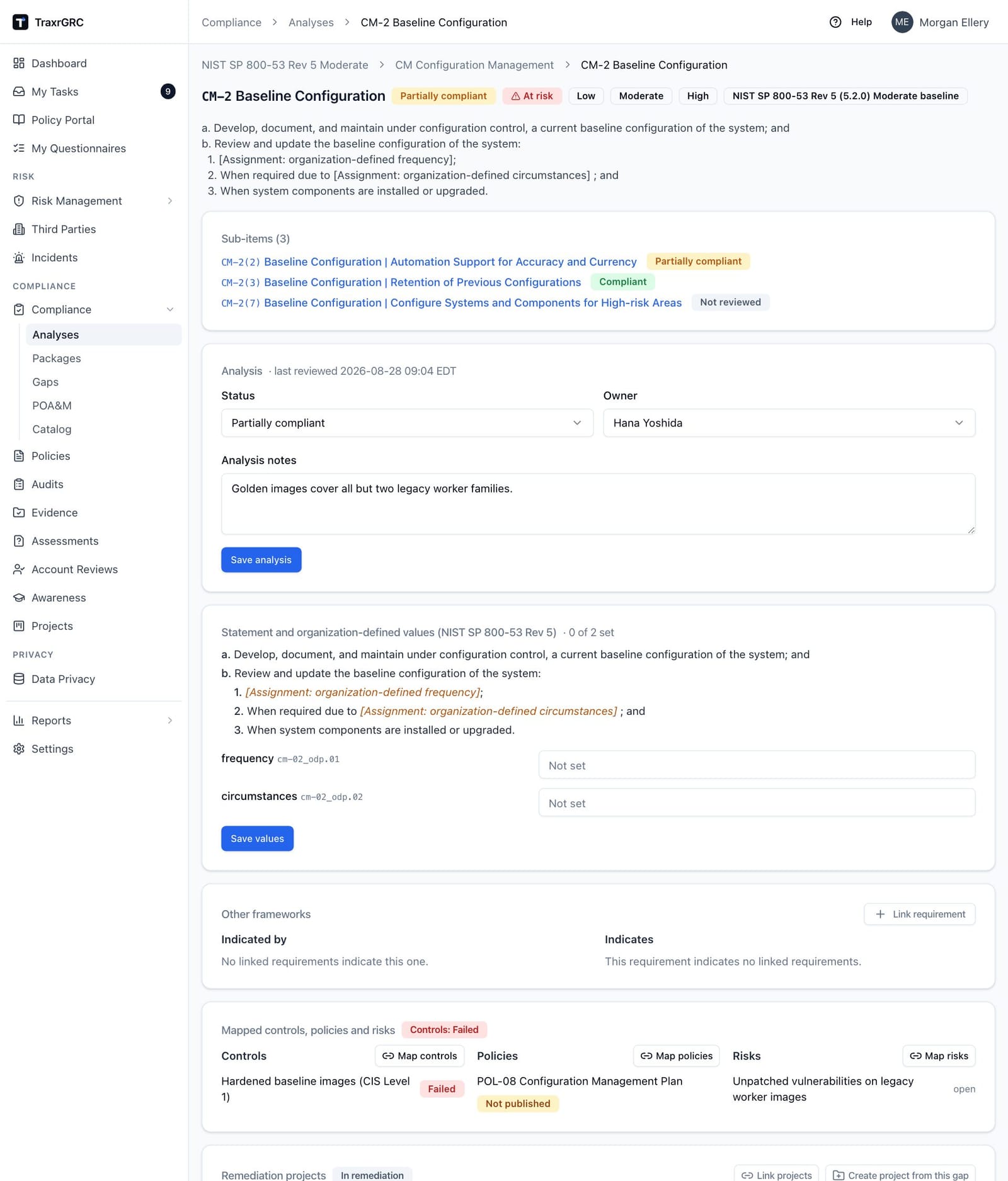Click the Map controls button
This screenshot has width=1008, height=1181.
point(420,1056)
